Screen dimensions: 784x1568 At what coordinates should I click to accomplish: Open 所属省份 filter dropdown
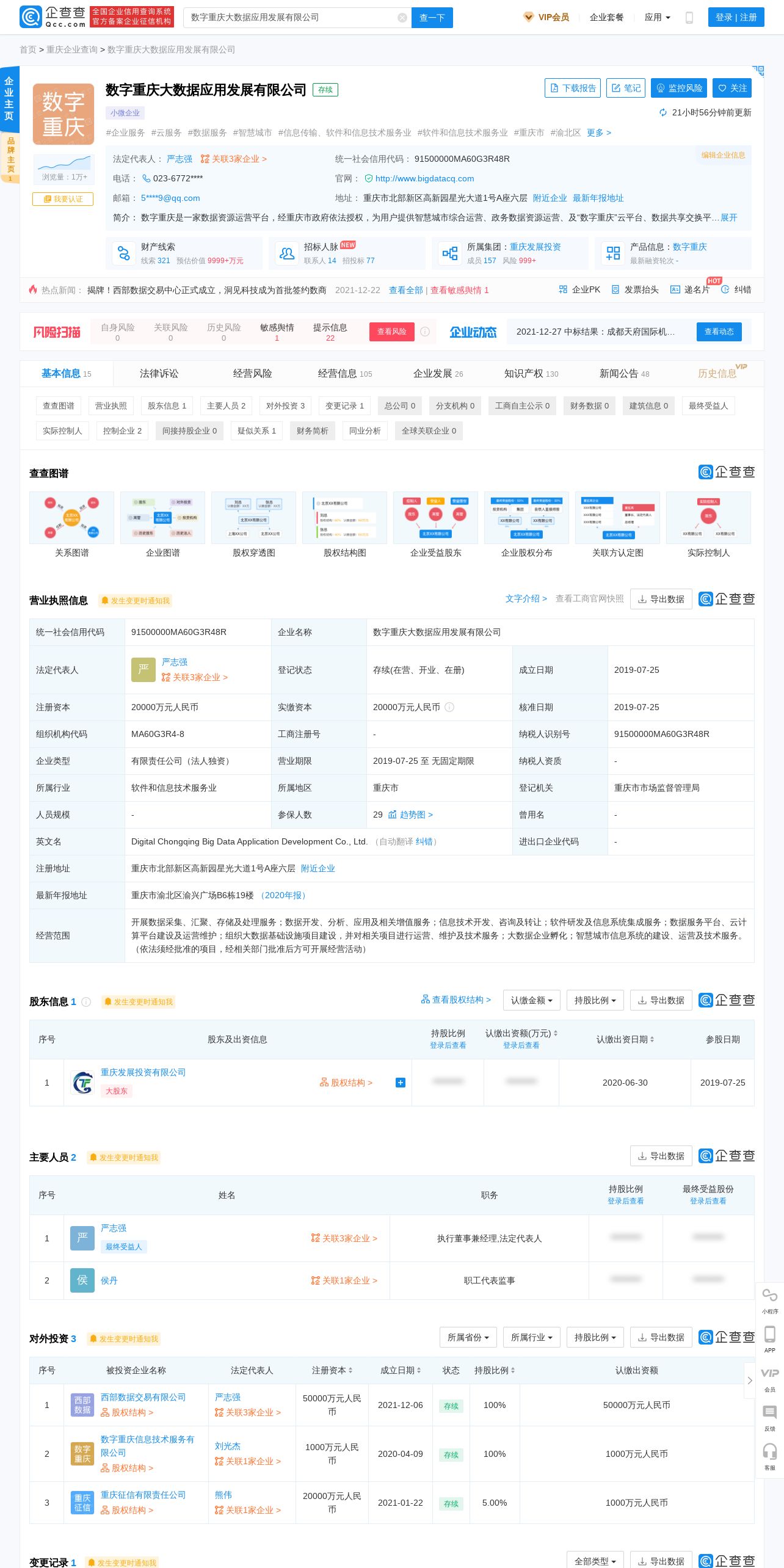(x=468, y=1337)
